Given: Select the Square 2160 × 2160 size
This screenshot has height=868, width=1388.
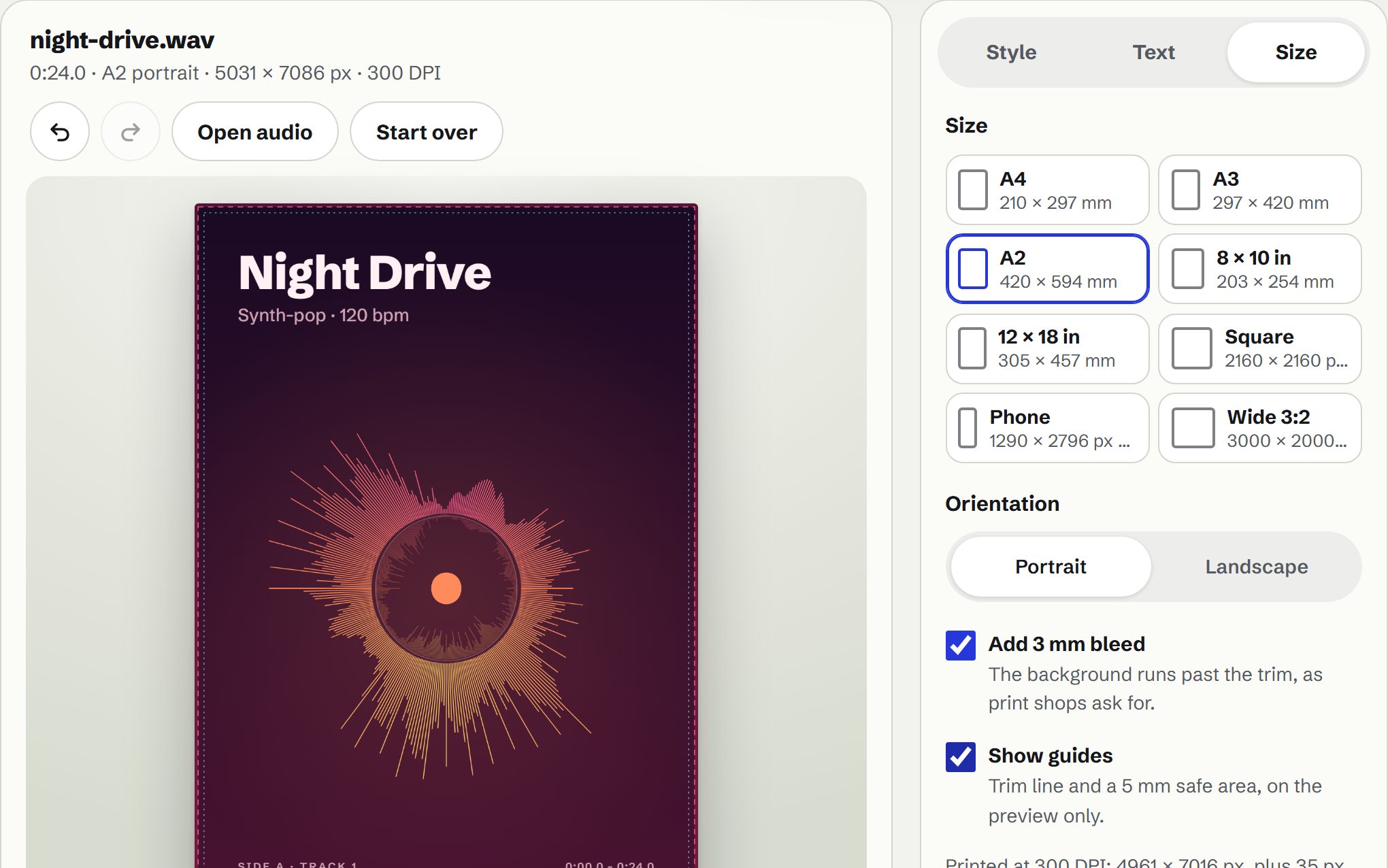Looking at the screenshot, I should pyautogui.click(x=1259, y=348).
